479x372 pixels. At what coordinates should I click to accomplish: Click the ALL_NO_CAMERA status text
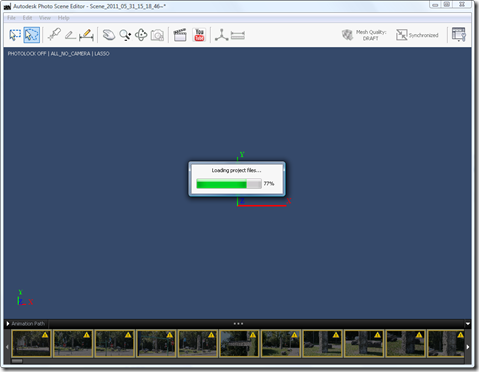(70, 54)
